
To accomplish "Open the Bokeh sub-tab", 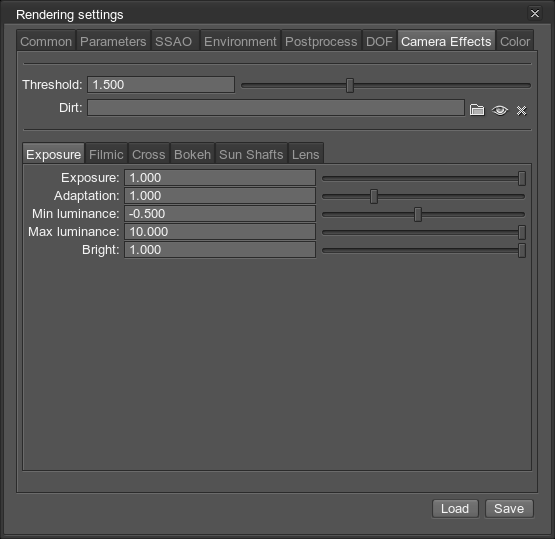I will point(193,154).
